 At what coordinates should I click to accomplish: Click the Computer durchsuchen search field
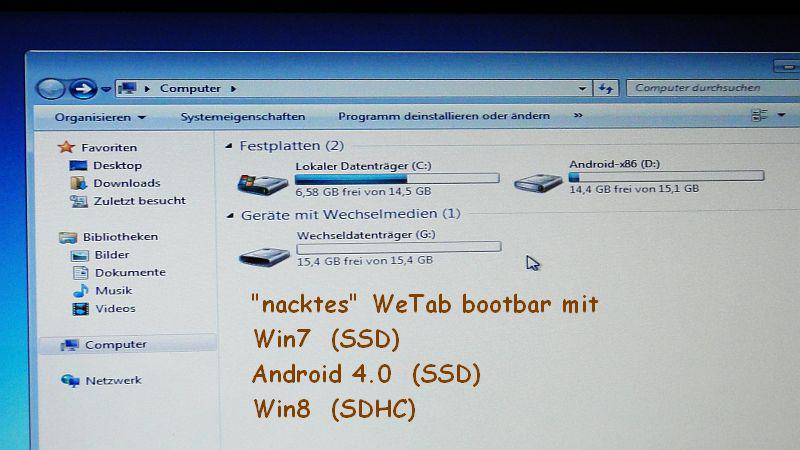point(713,88)
